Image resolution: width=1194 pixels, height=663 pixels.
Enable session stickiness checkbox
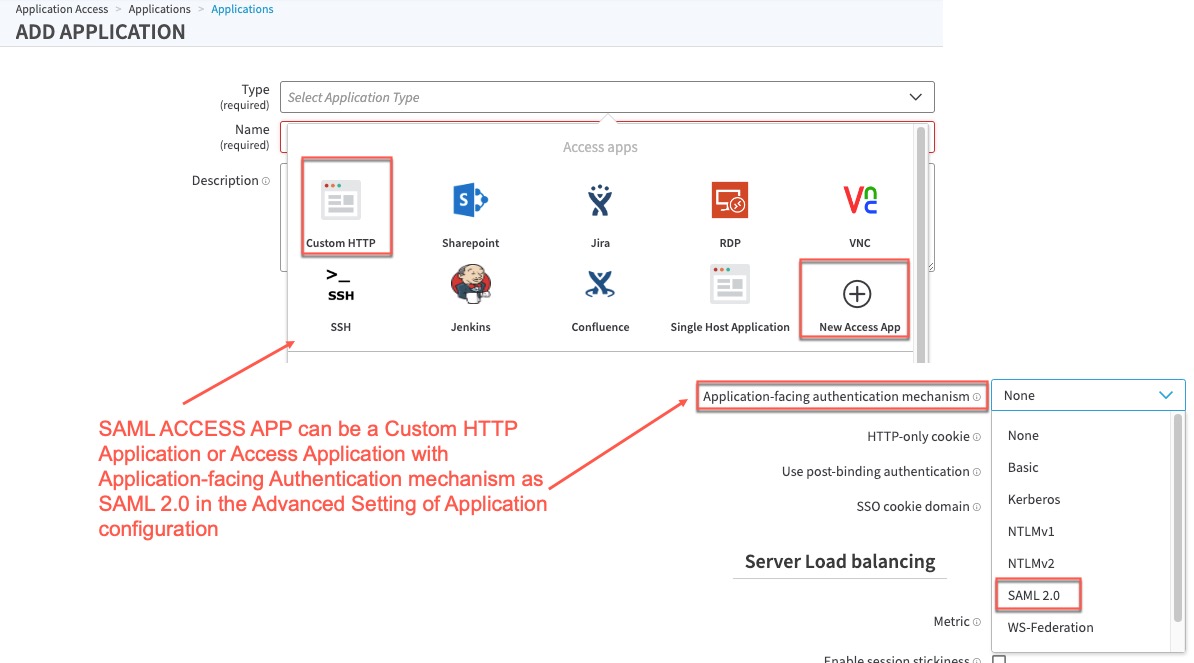(998, 659)
